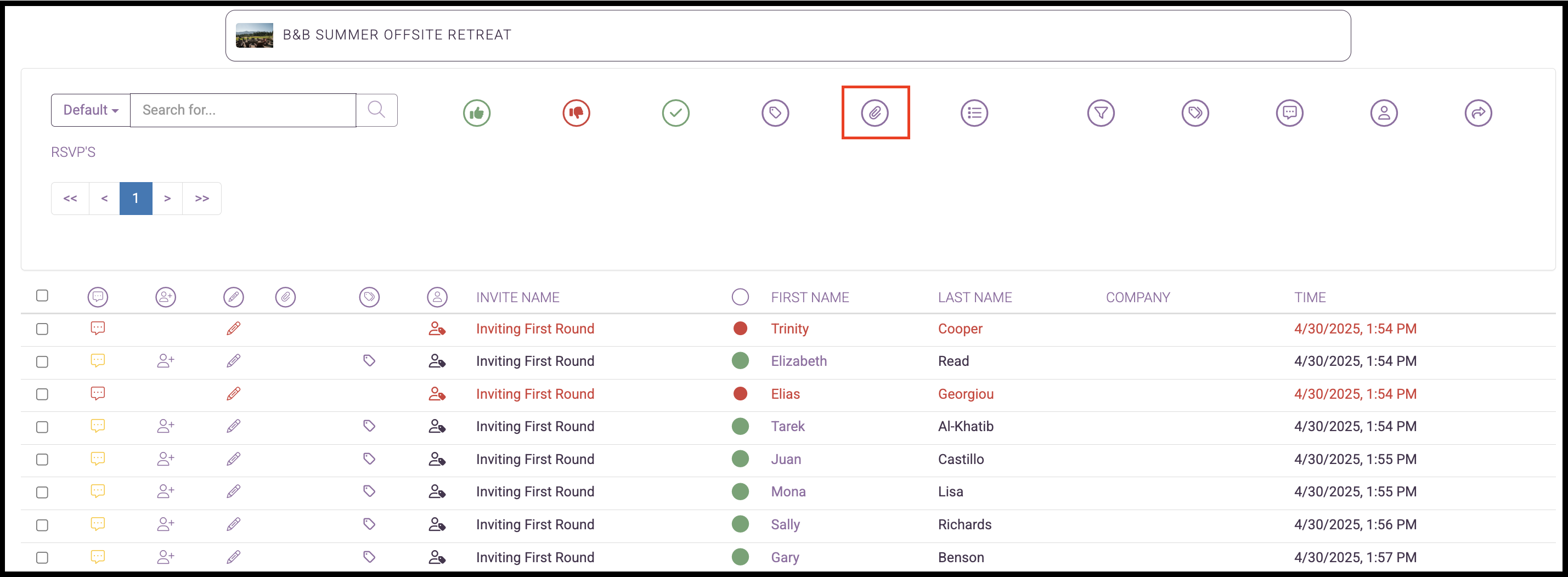Check the box for Mona Lisa

point(42,493)
